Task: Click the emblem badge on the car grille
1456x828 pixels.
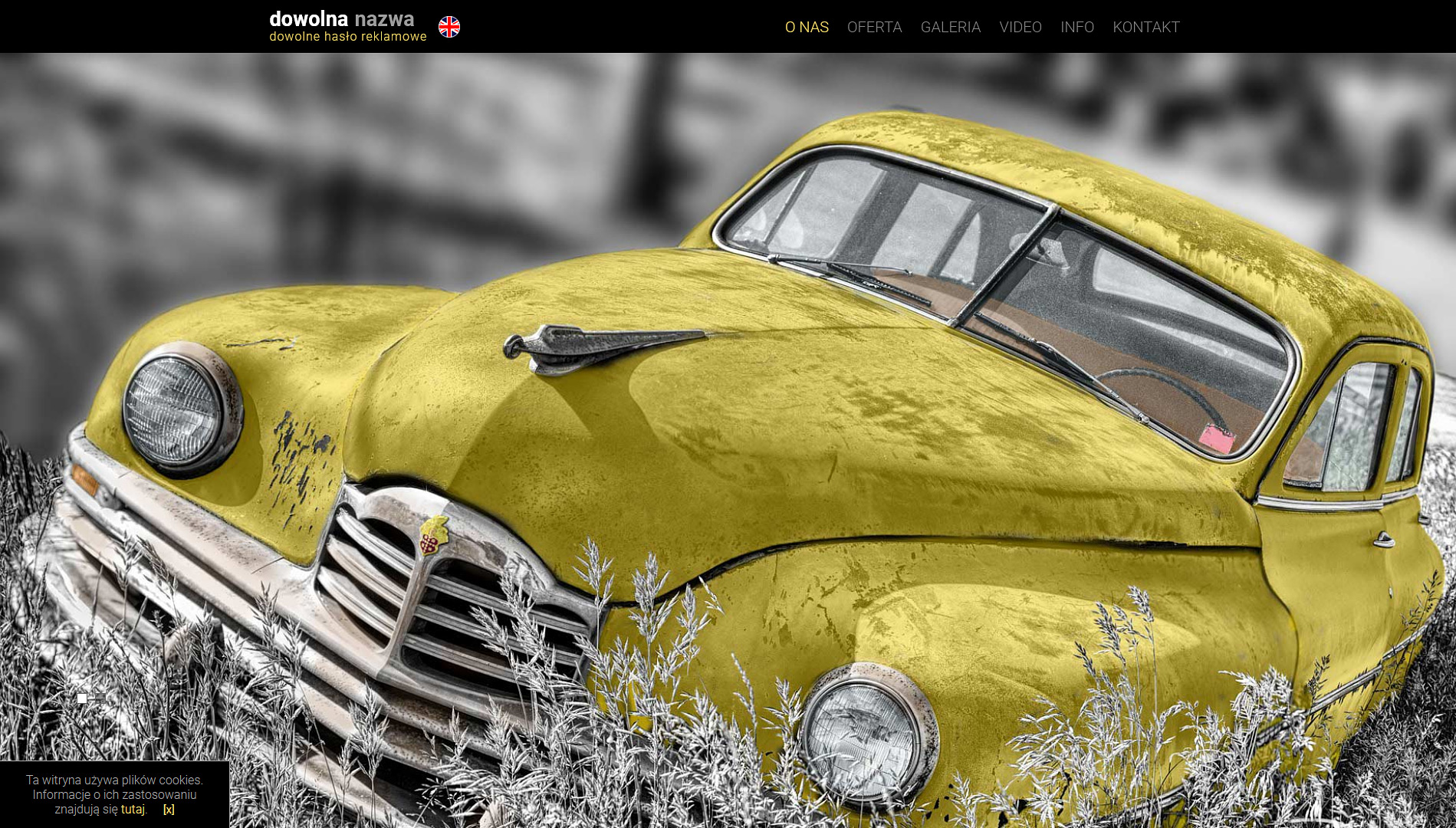Action: (433, 534)
